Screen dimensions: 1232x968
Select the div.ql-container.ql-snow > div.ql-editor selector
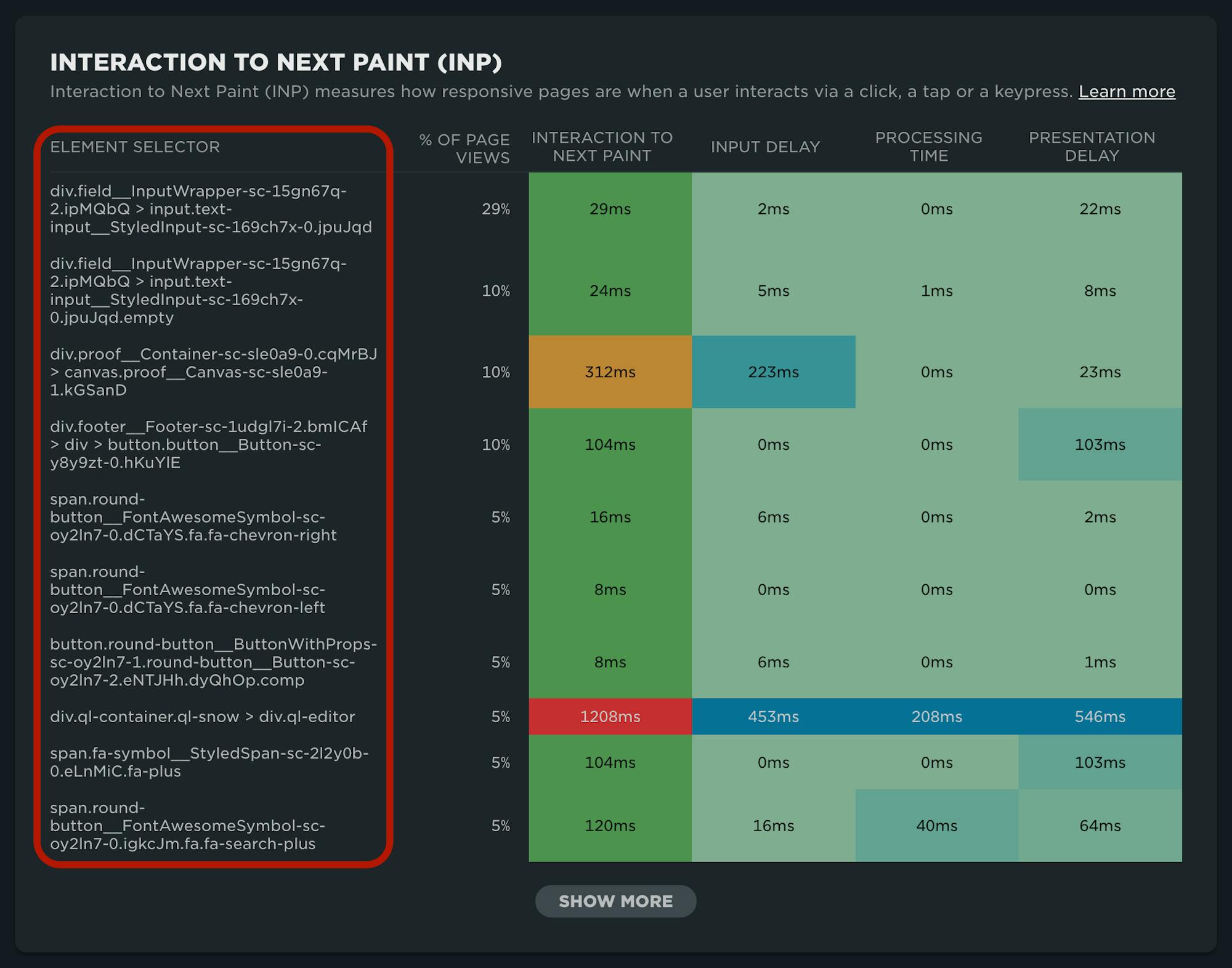(x=203, y=717)
